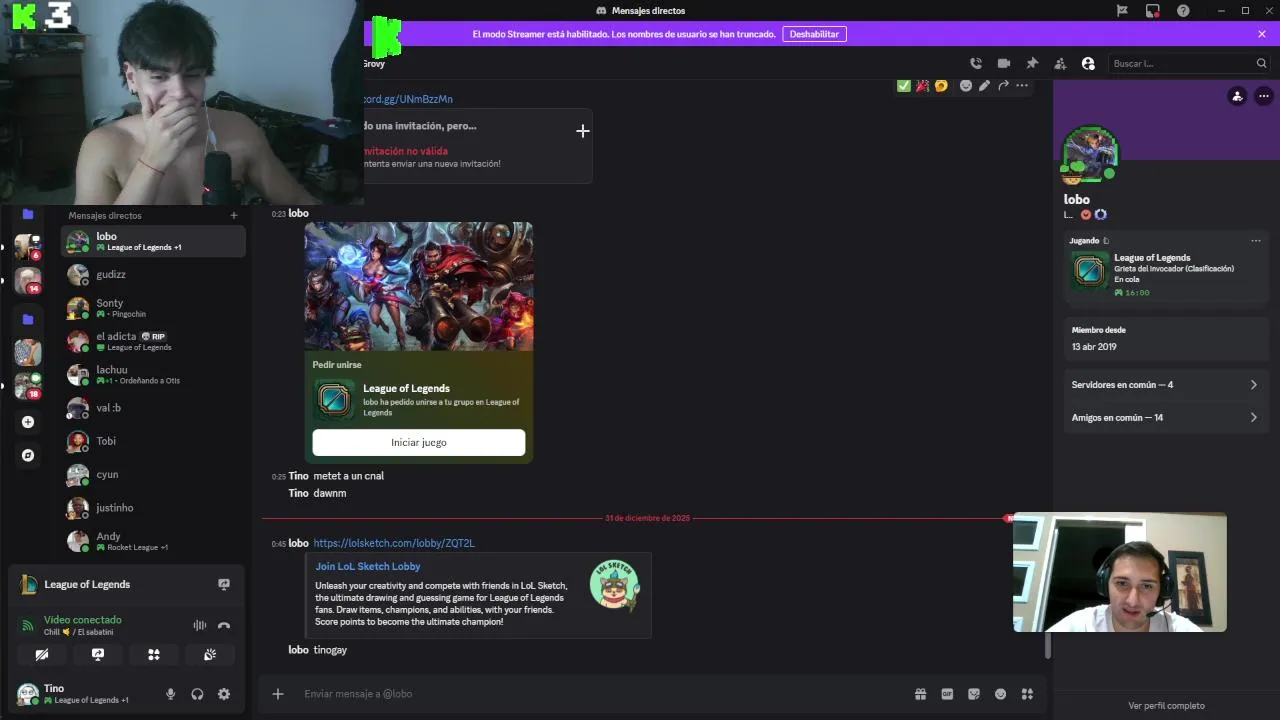Create new DM with plus icon
The width and height of the screenshot is (1280, 720).
tap(234, 215)
